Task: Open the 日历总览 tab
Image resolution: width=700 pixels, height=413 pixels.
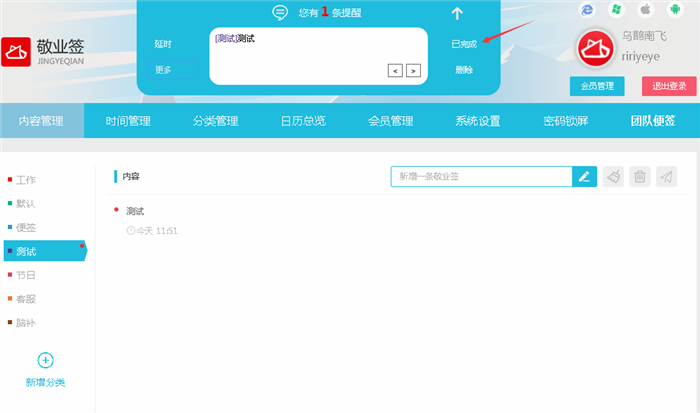Action: tap(302, 122)
